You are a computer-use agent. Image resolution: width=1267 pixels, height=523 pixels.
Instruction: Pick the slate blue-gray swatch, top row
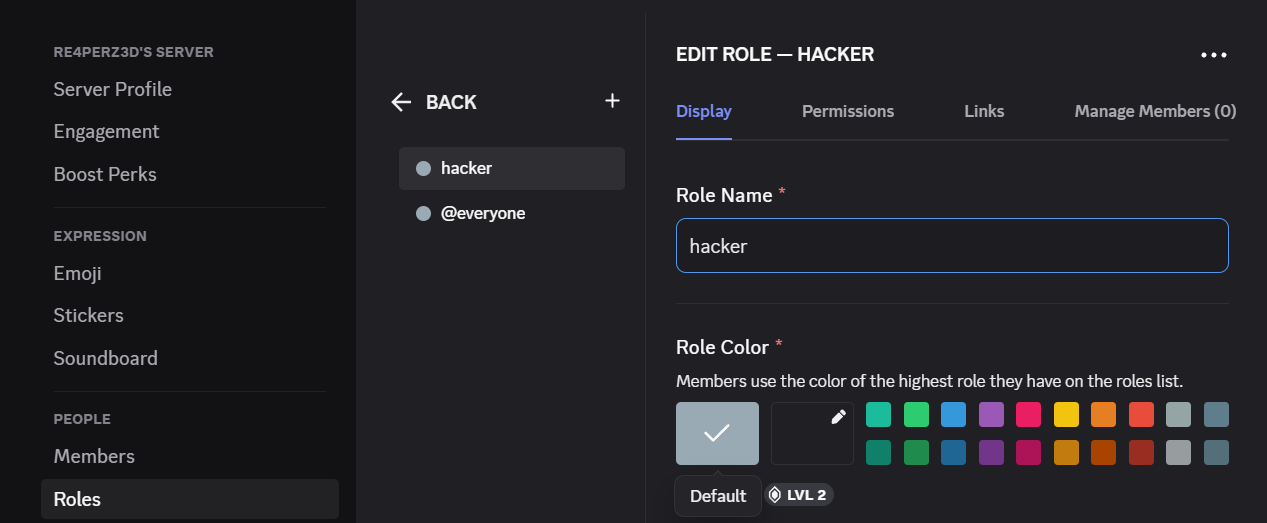pos(1216,414)
